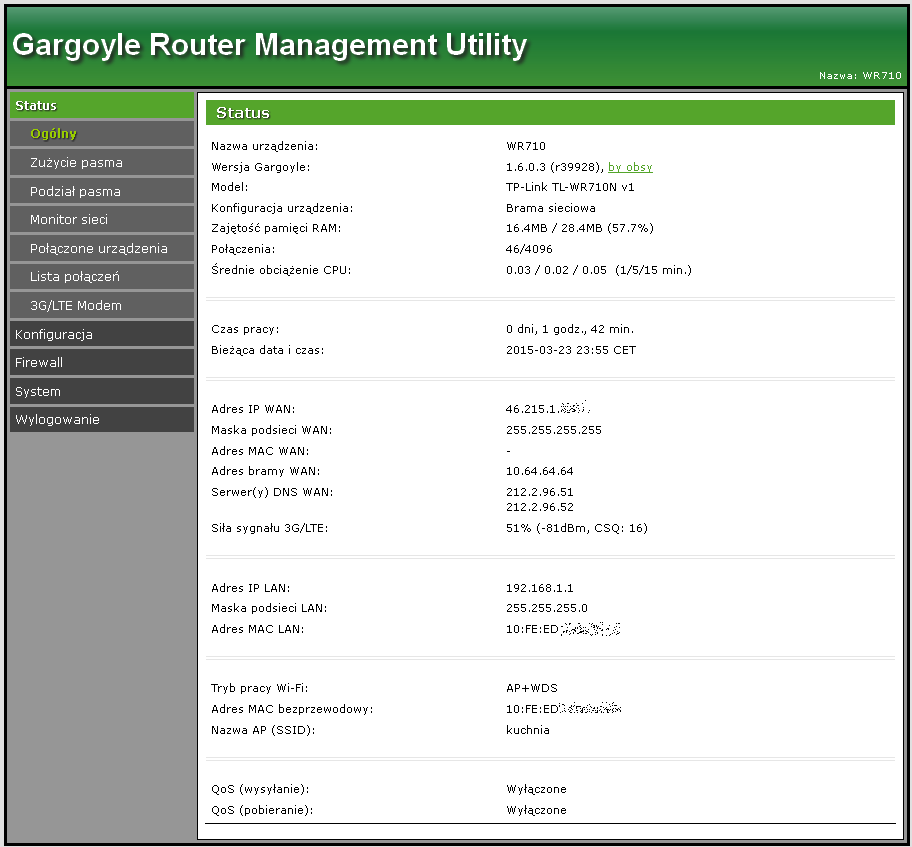Open Lista połączeń page

click(75, 277)
